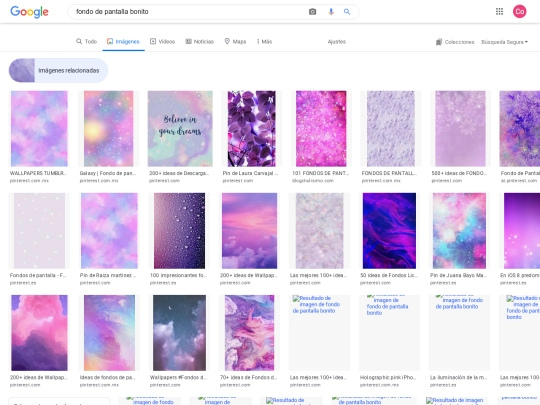The image size is (540, 405).
Task: Open the white dots Fondos de pantalla image
Action: 39,231
